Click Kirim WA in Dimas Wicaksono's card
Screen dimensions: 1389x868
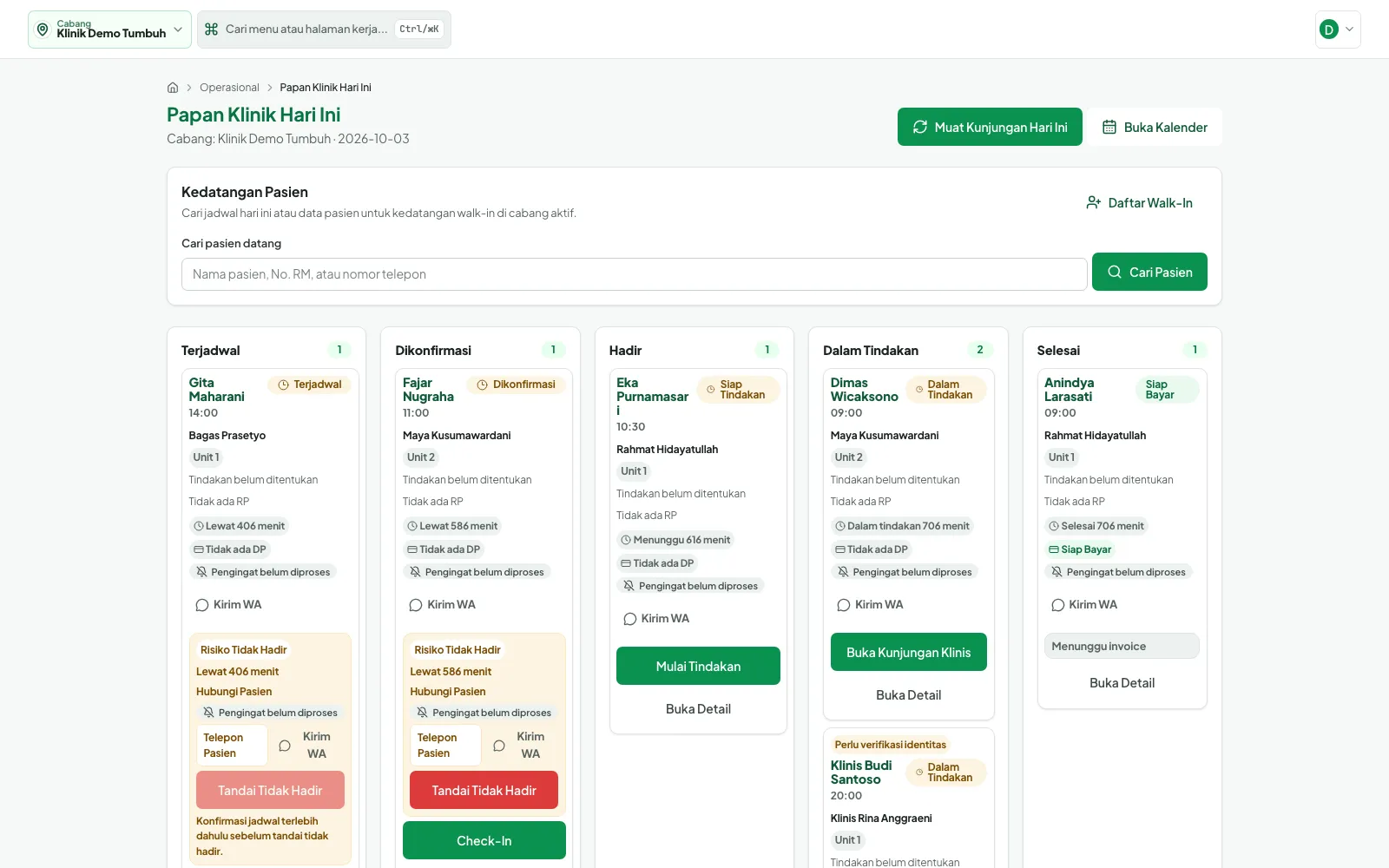(870, 605)
